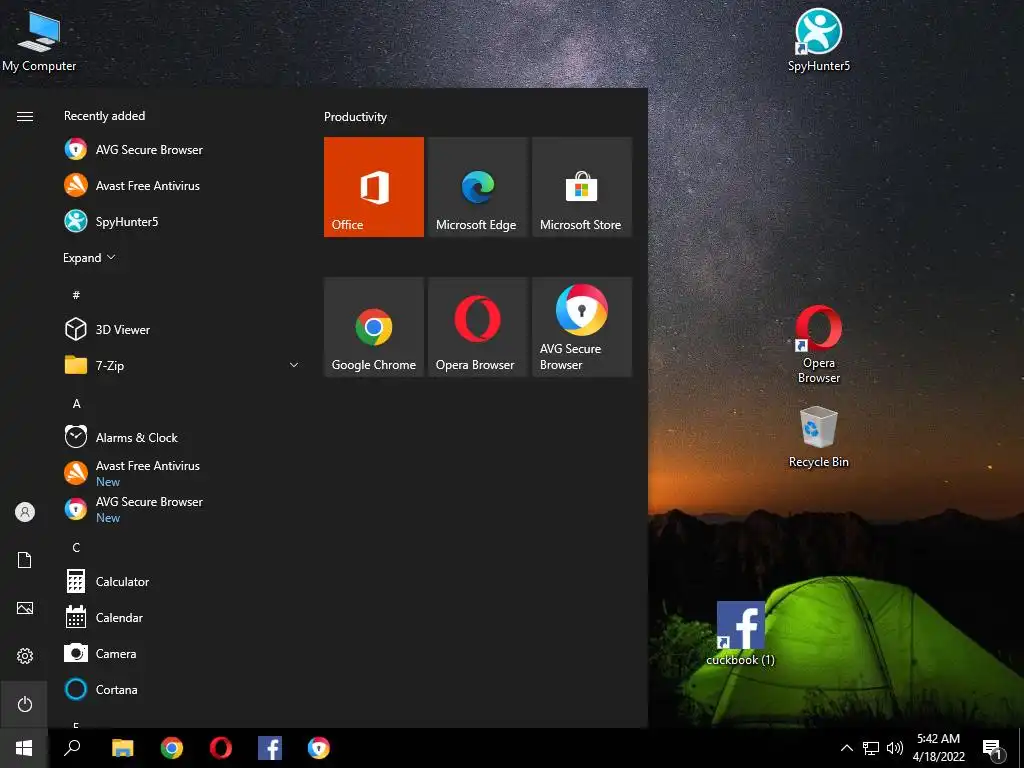Image resolution: width=1024 pixels, height=768 pixels.
Task: Launch the Google Chrome tile
Action: tap(374, 327)
